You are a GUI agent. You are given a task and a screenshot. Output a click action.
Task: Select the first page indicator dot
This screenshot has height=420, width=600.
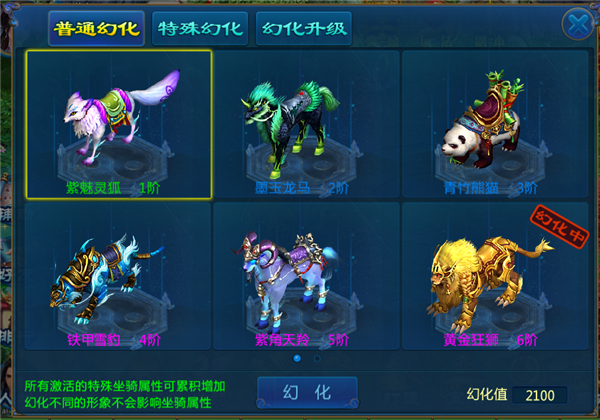[x=297, y=358]
